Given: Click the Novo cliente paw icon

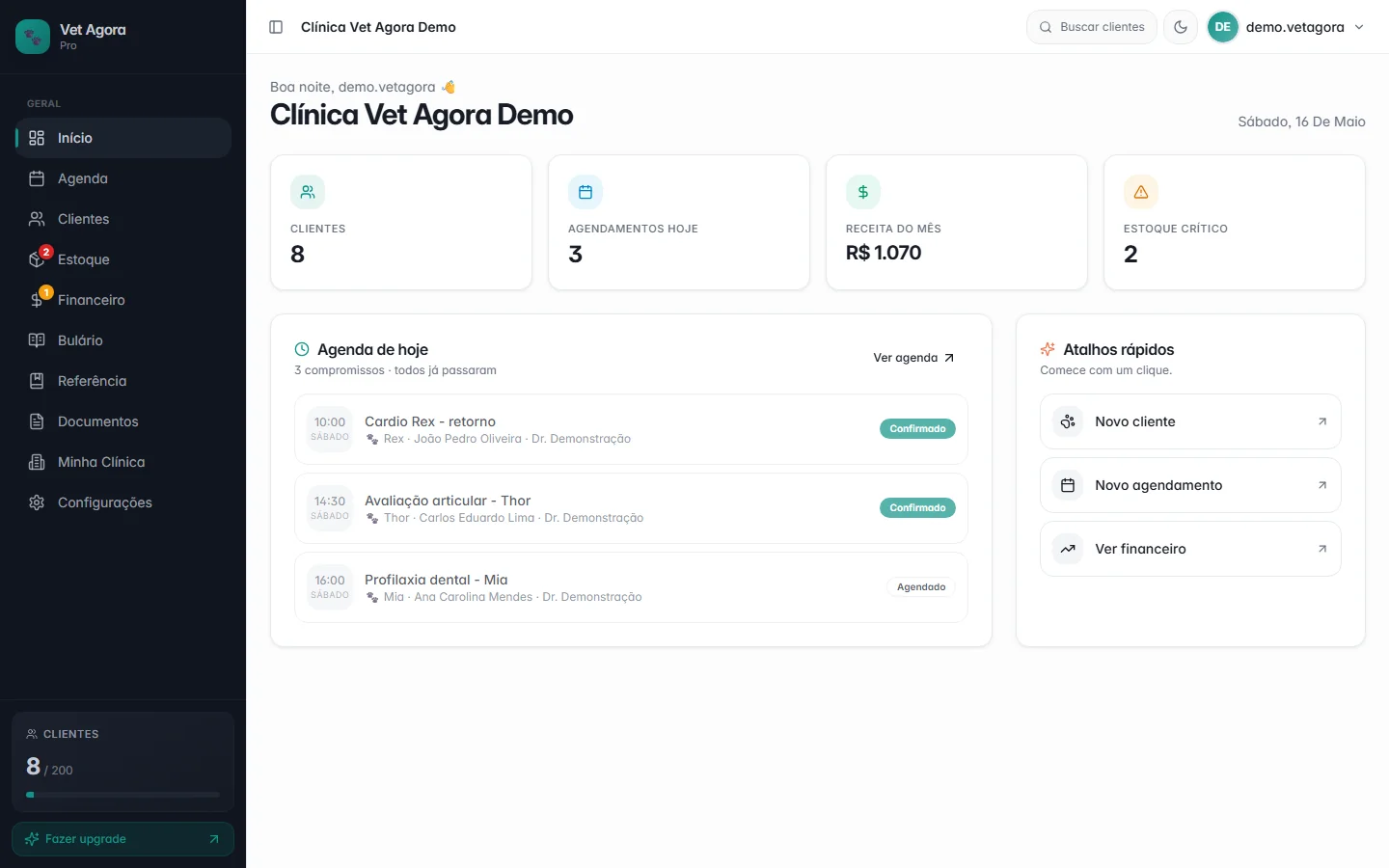Looking at the screenshot, I should pyautogui.click(x=1068, y=421).
